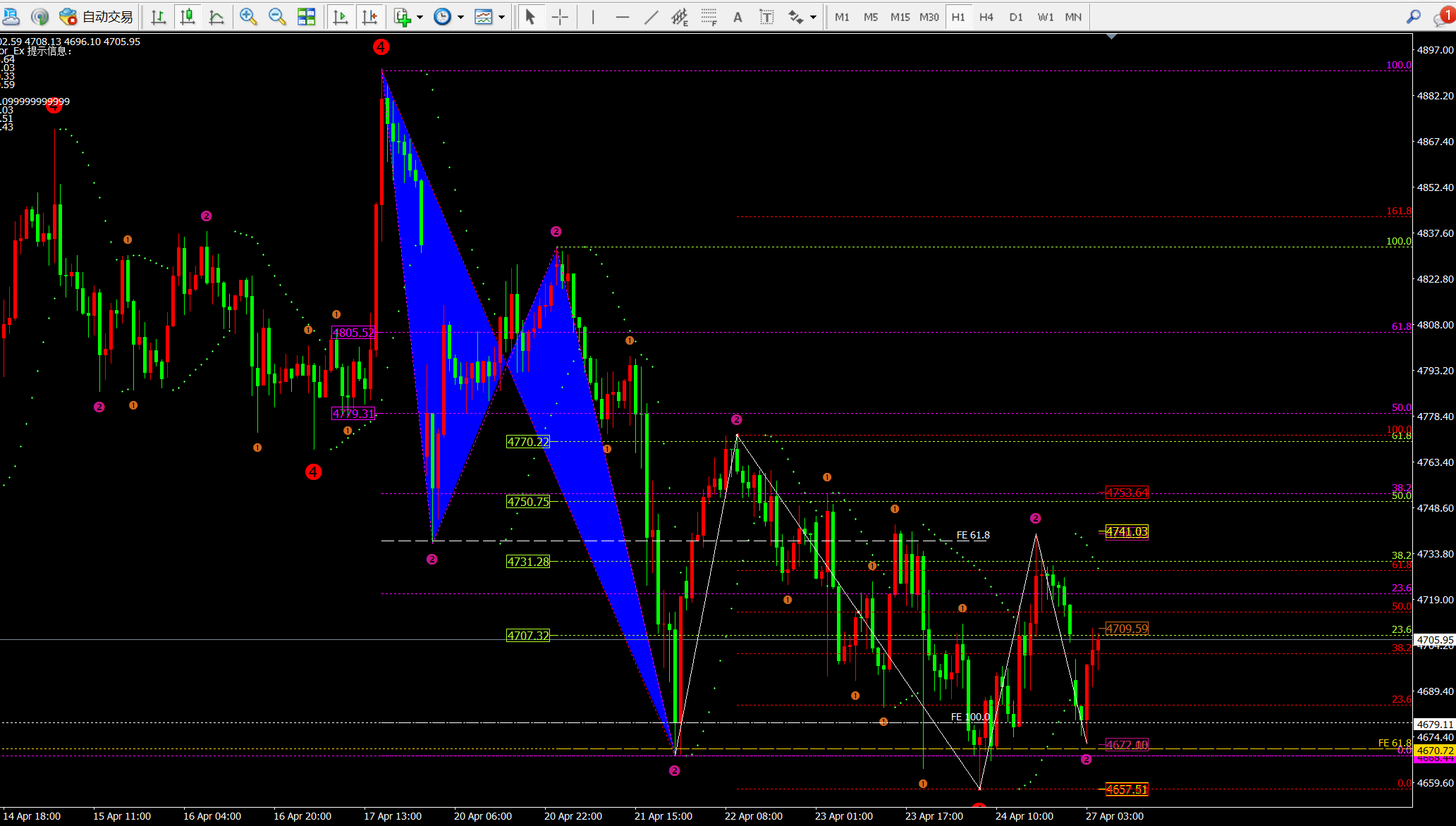Screen dimensions: 1456x826
Task: Select the crosshair tool
Action: (x=560, y=17)
